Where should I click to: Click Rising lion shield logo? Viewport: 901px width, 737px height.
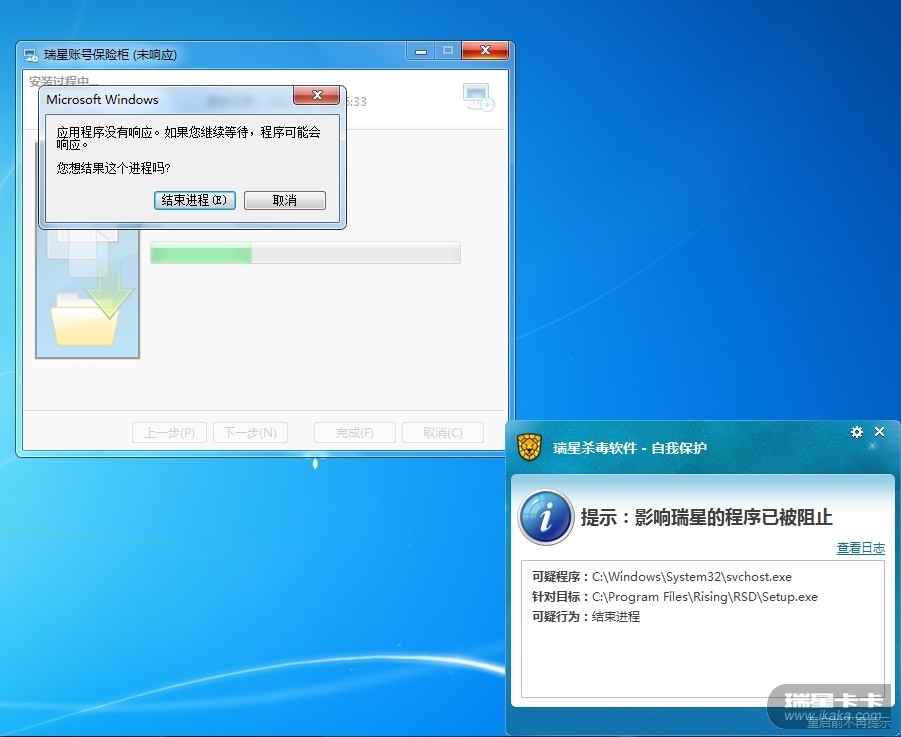pos(529,447)
